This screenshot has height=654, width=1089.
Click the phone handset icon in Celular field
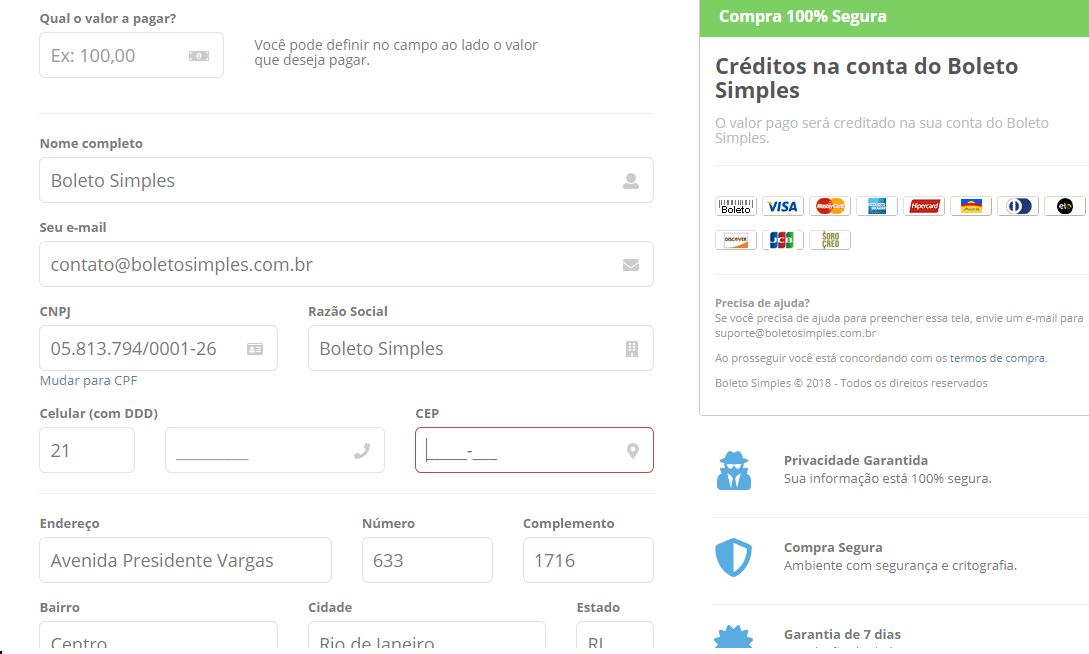(362, 451)
